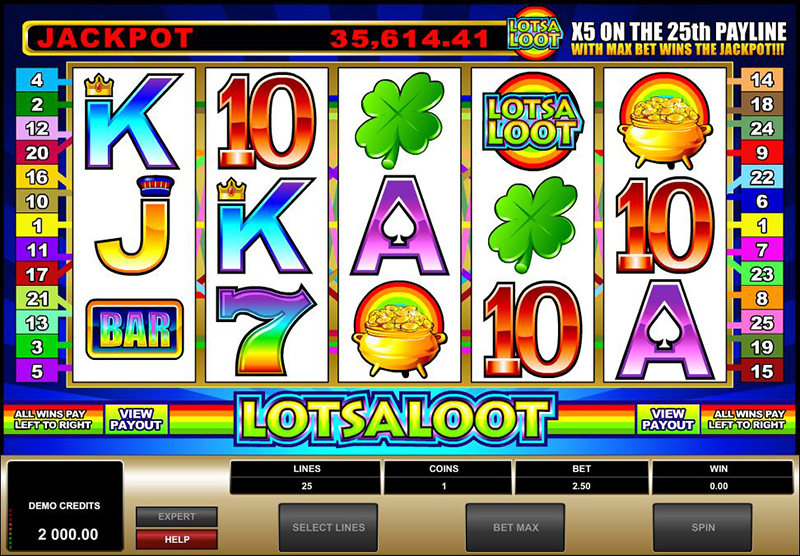The width and height of the screenshot is (800, 556).
Task: Click the Lotsa Loot logo beside the jackpot
Action: tap(534, 33)
